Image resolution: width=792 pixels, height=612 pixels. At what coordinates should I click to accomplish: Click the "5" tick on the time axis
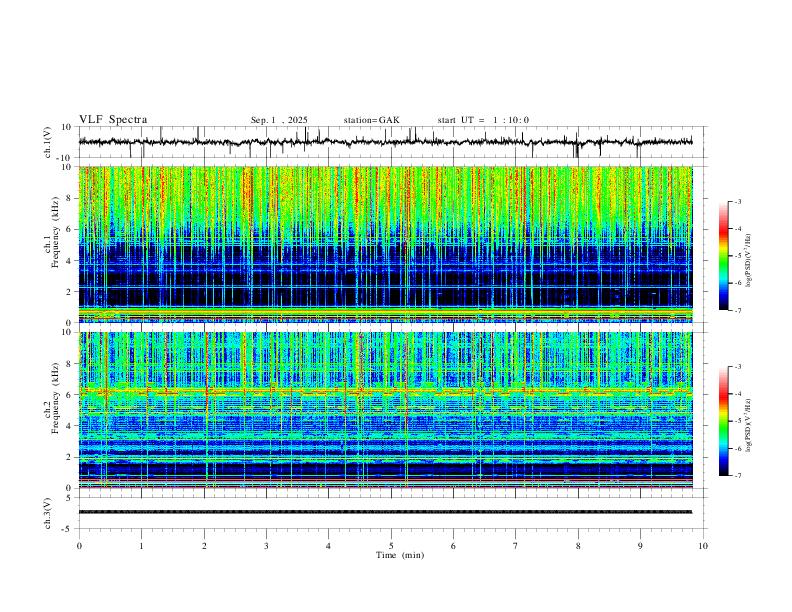pos(391,546)
